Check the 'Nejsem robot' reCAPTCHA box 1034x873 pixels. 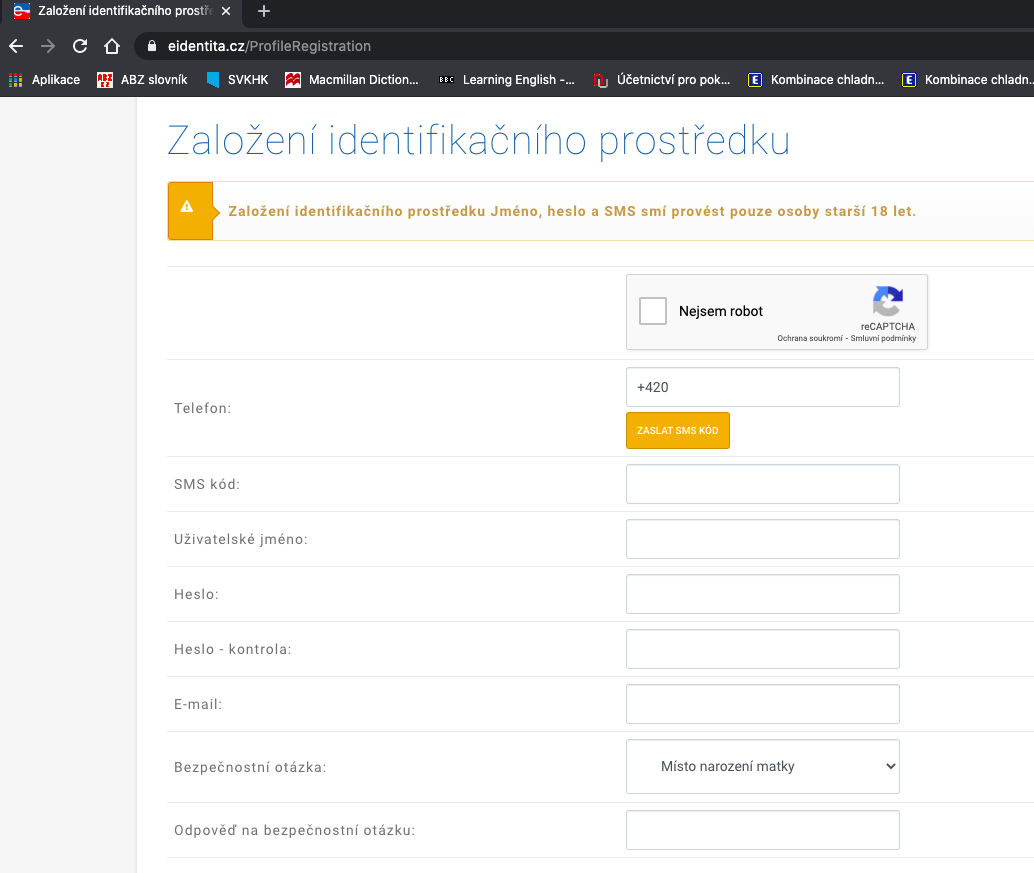pyautogui.click(x=653, y=311)
